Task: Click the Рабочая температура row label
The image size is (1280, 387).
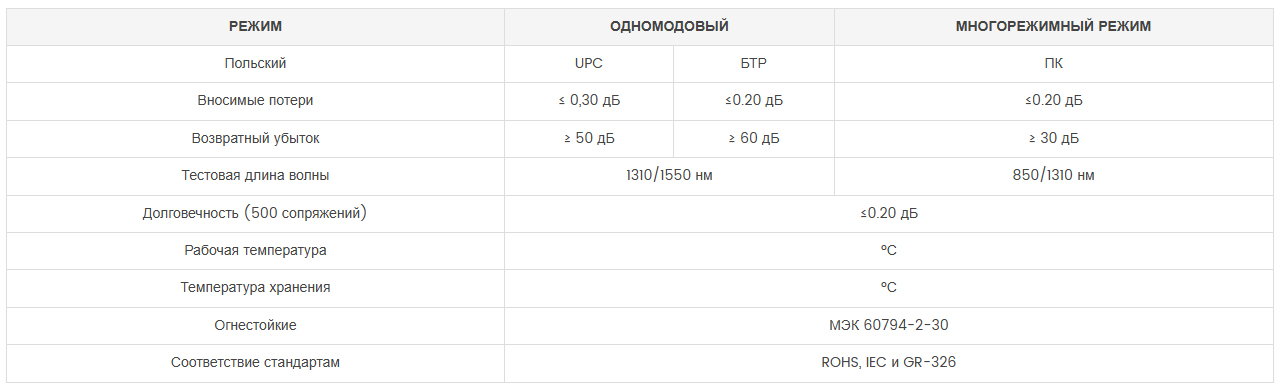Action: pyautogui.click(x=255, y=250)
